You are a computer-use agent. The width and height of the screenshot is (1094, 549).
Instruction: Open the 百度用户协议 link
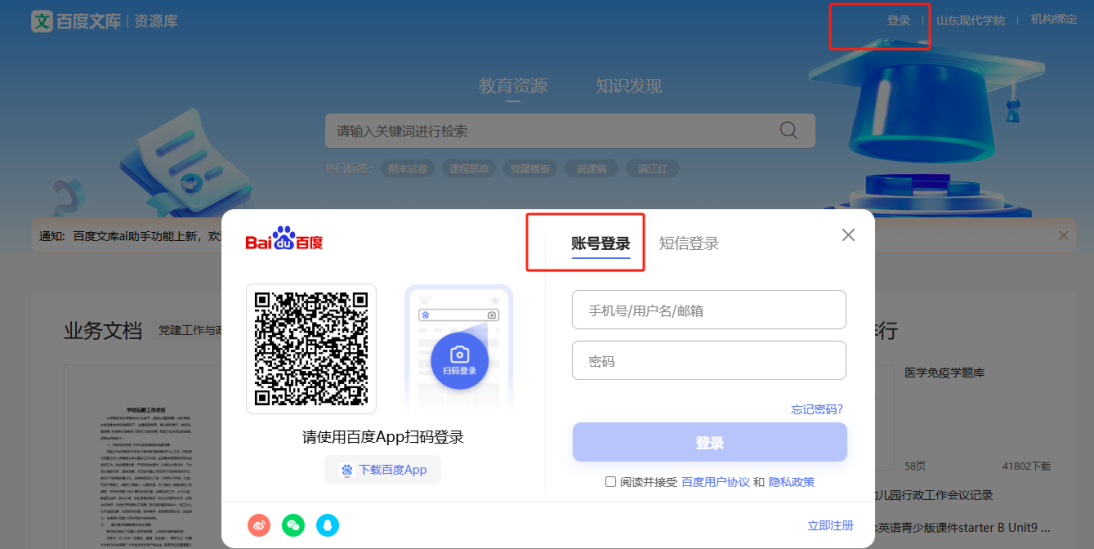point(715,482)
